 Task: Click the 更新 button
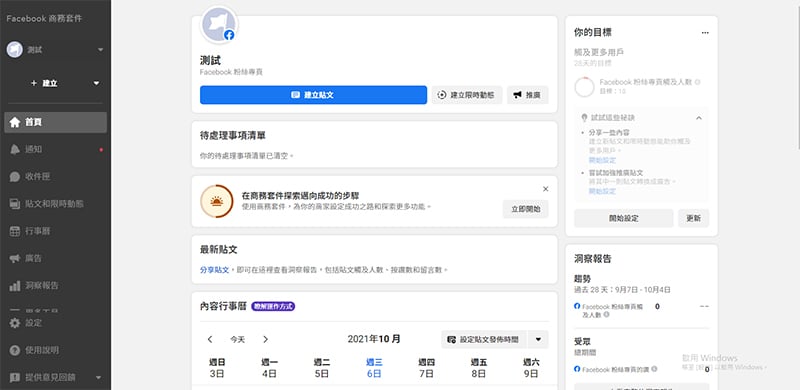pyautogui.click(x=693, y=218)
